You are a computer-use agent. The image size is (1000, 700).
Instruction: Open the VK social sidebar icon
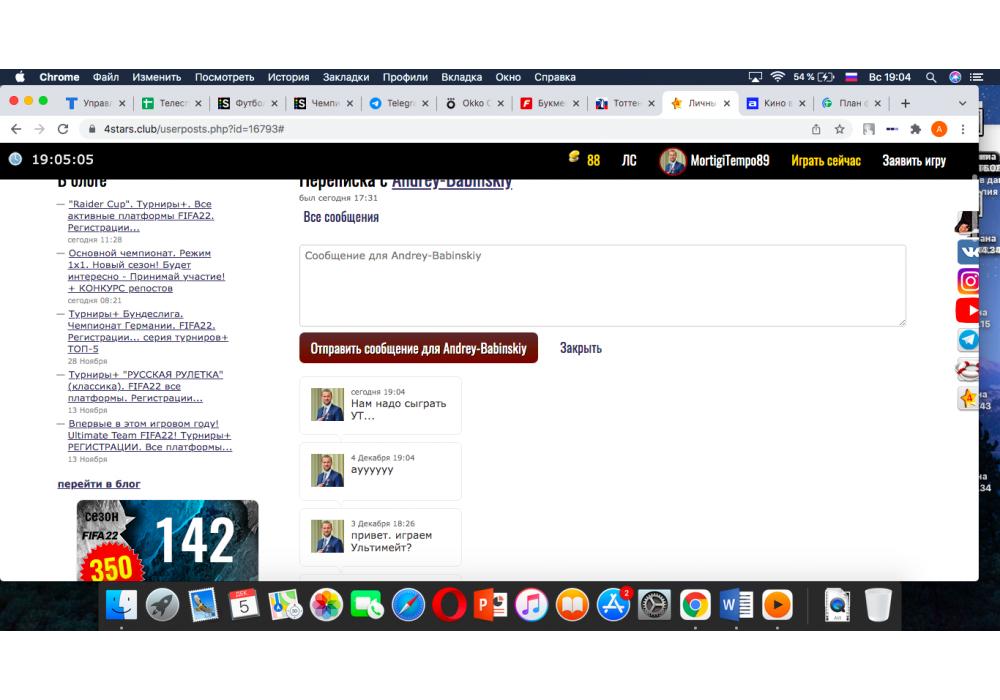[x=968, y=251]
